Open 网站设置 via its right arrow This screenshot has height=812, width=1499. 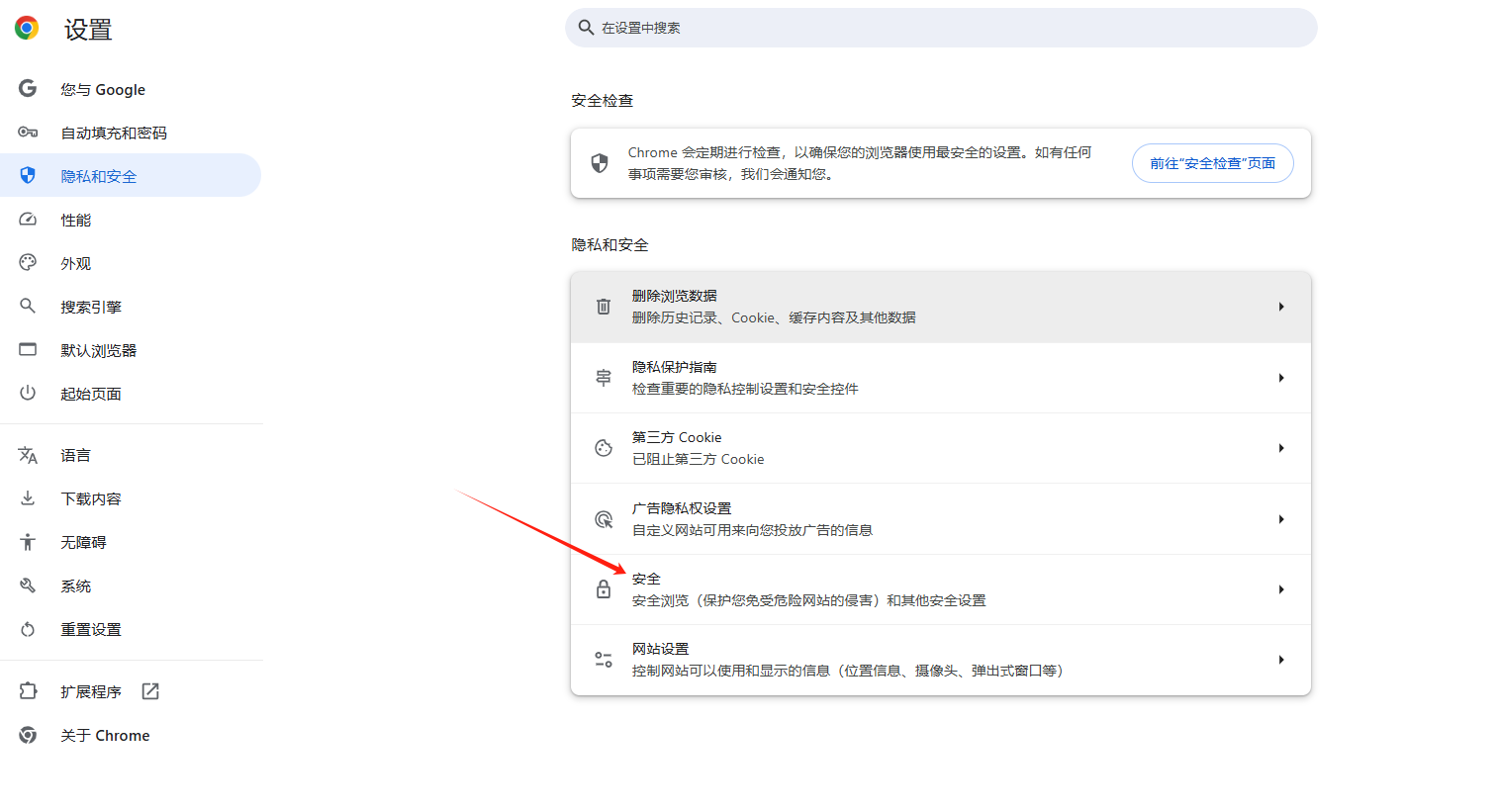tap(1281, 660)
